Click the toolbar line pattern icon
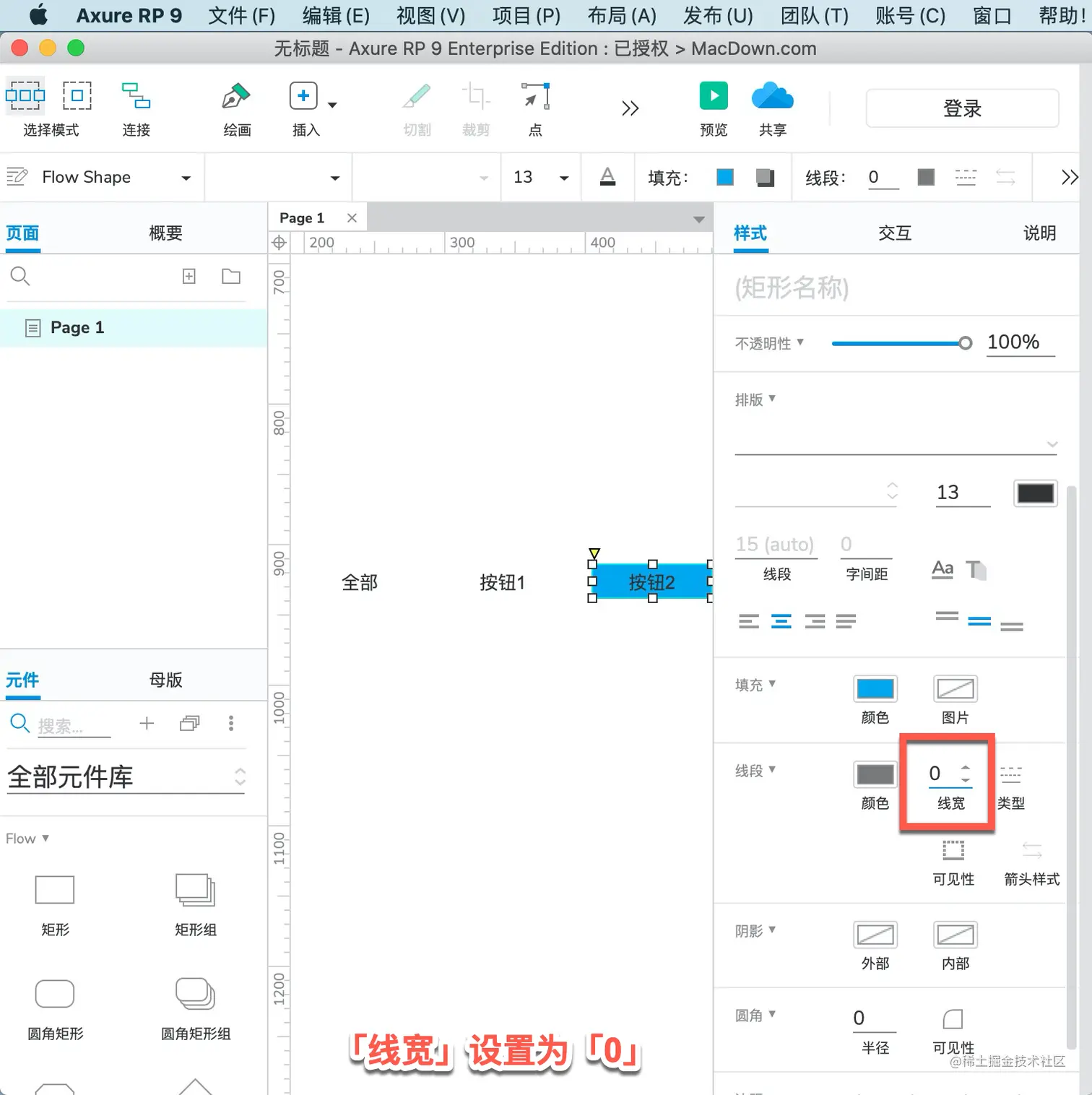 click(x=966, y=177)
